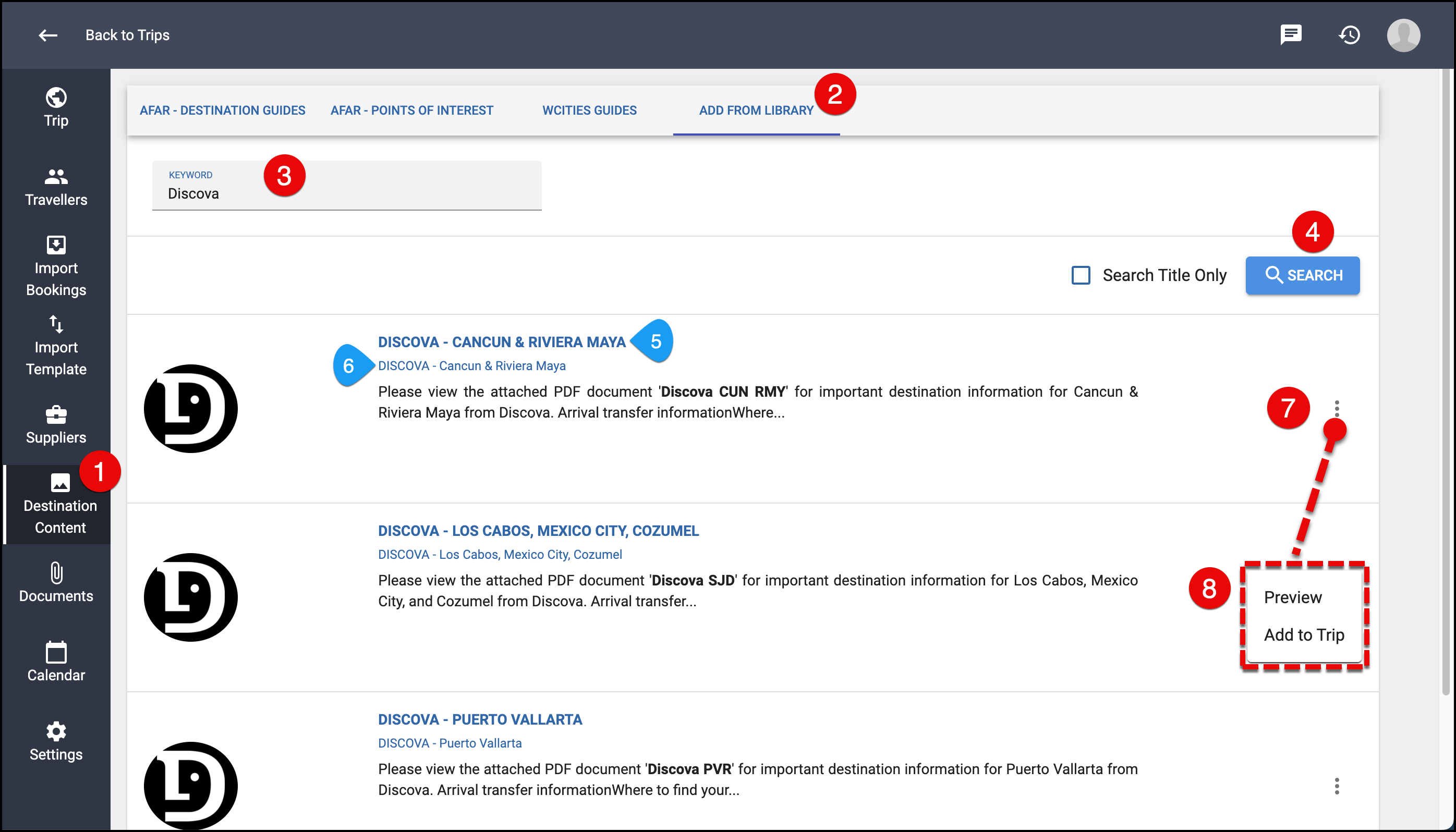The height and width of the screenshot is (832, 1456).
Task: Click the blue Search button
Action: 1302,275
